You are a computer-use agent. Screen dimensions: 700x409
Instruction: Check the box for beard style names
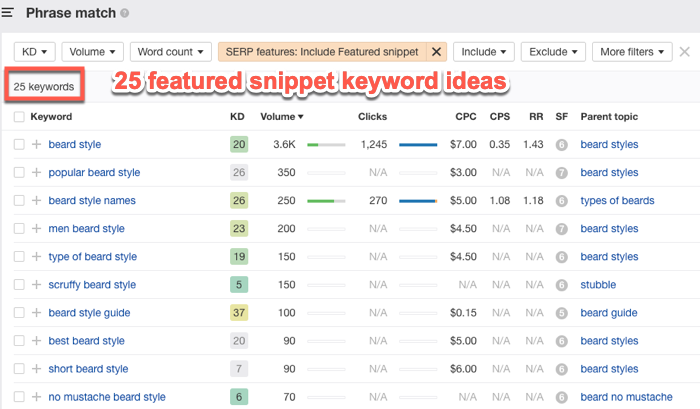coord(19,201)
